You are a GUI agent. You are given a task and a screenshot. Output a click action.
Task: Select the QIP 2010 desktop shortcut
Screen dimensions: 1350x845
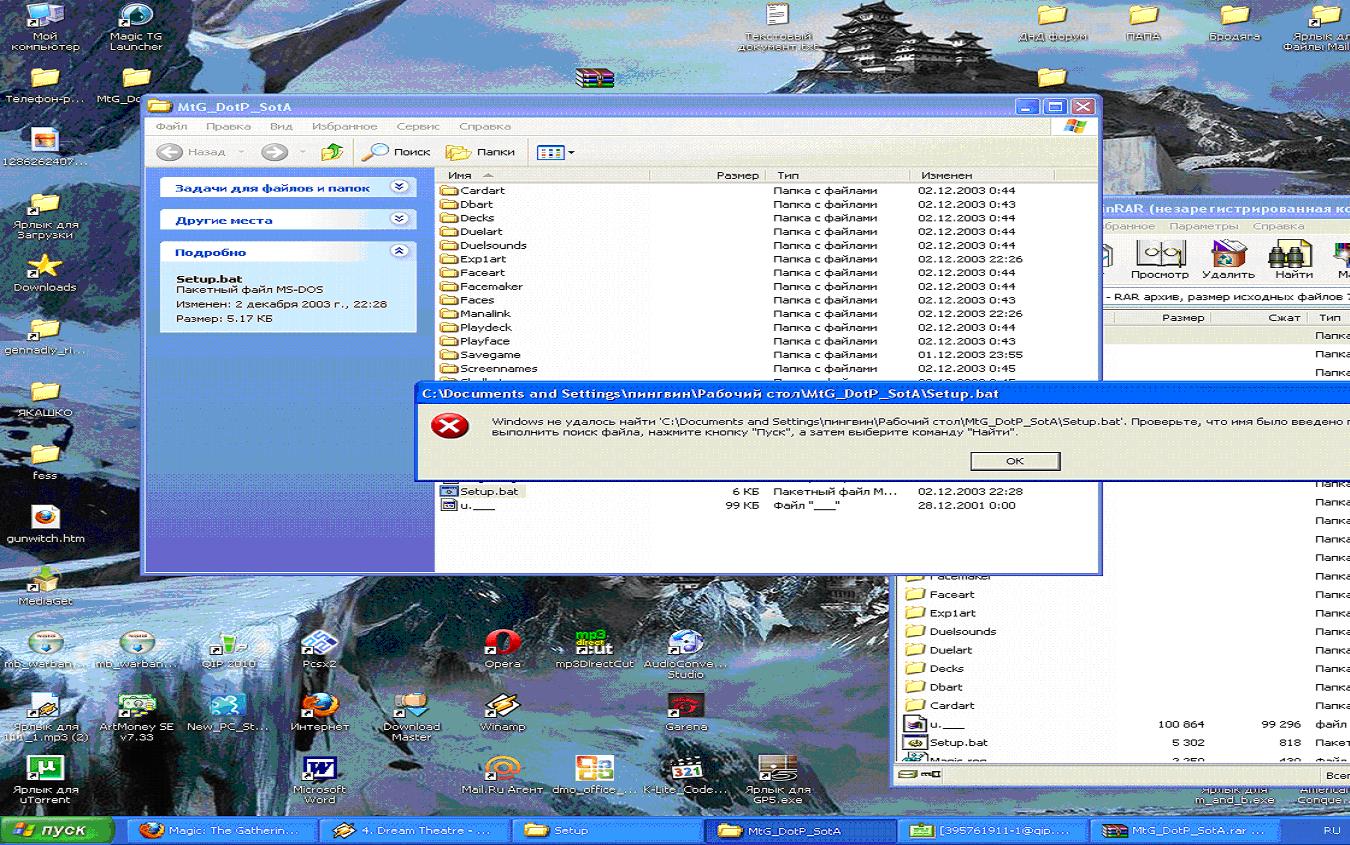click(229, 649)
